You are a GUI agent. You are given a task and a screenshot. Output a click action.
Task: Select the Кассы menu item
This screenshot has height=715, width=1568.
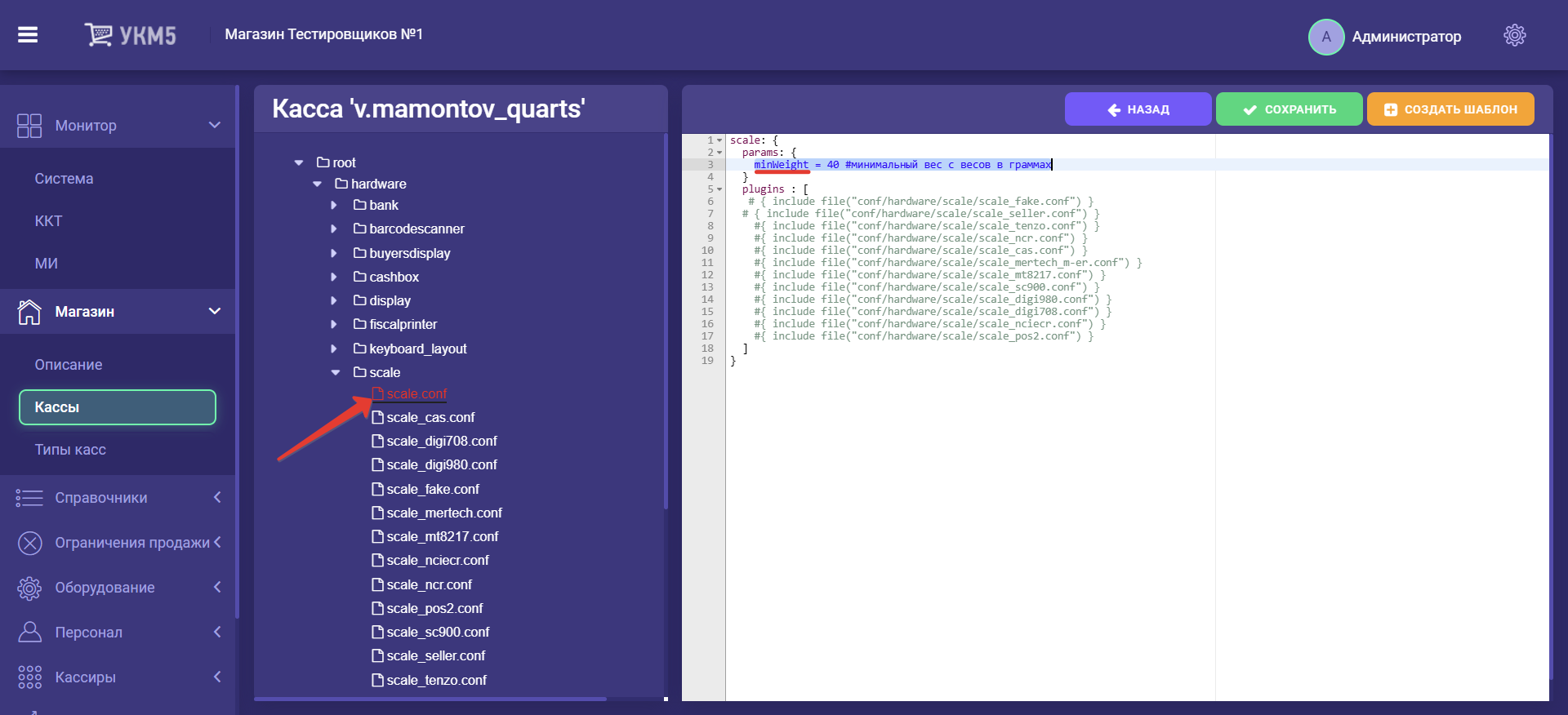coord(118,407)
